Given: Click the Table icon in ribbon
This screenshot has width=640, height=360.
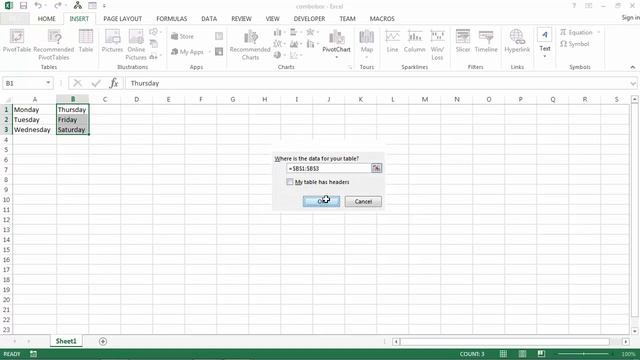Looking at the screenshot, I should coord(86,41).
